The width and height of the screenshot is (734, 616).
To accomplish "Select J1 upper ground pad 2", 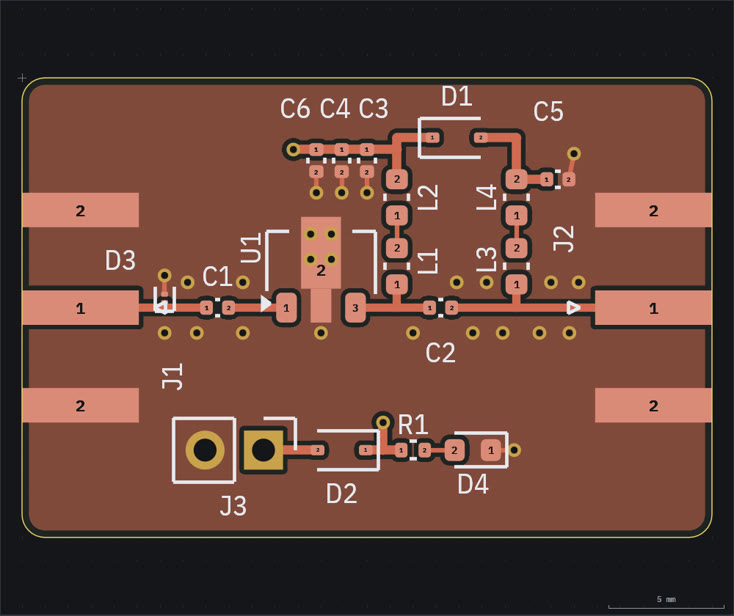I will pyautogui.click(x=81, y=210).
